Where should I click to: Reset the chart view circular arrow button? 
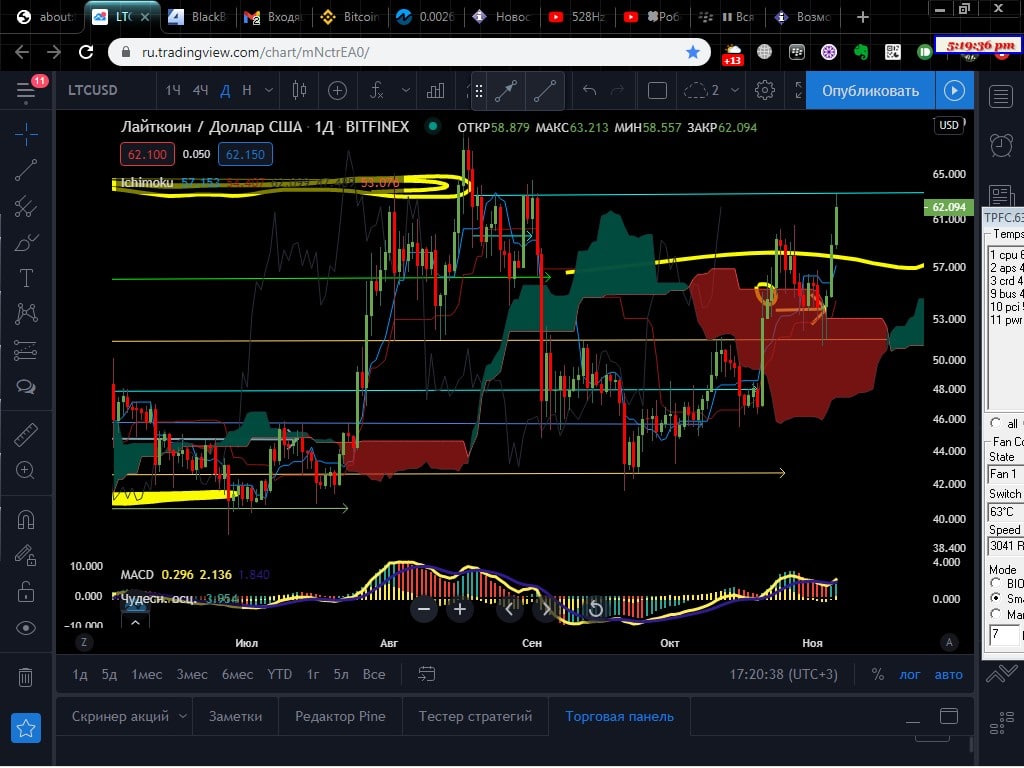tap(595, 609)
